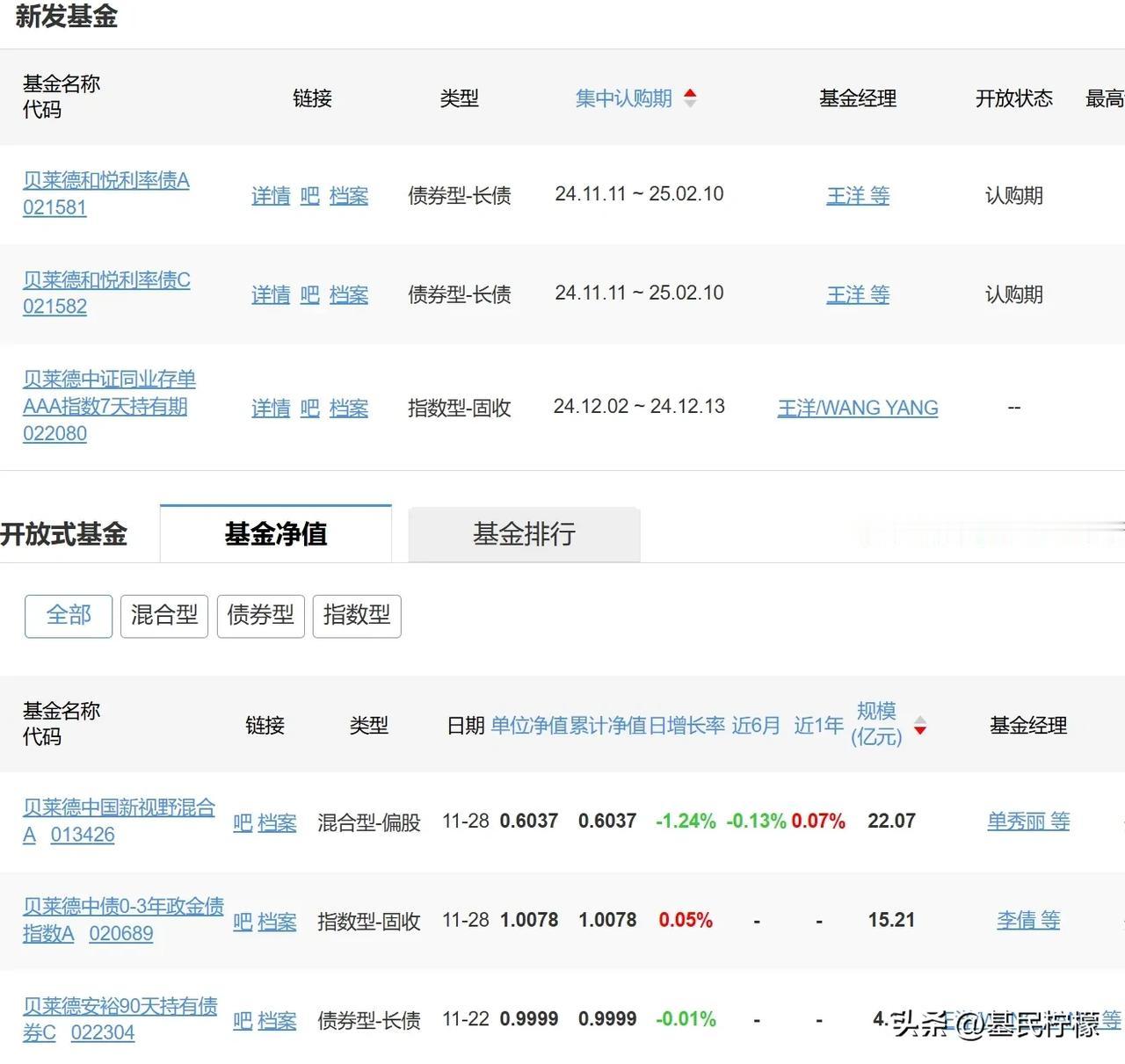This screenshot has height=1064, width=1125.
Task: Sort by 规模(亿元) column header text
Action: point(876,724)
